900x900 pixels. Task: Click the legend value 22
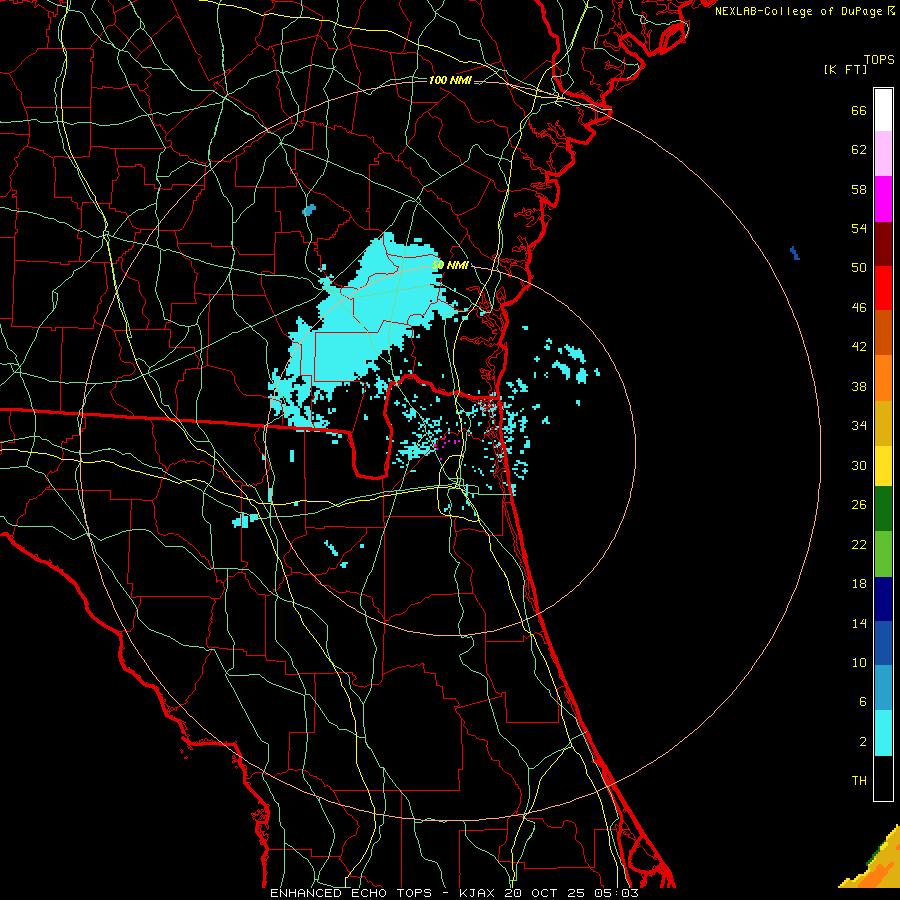pos(859,545)
